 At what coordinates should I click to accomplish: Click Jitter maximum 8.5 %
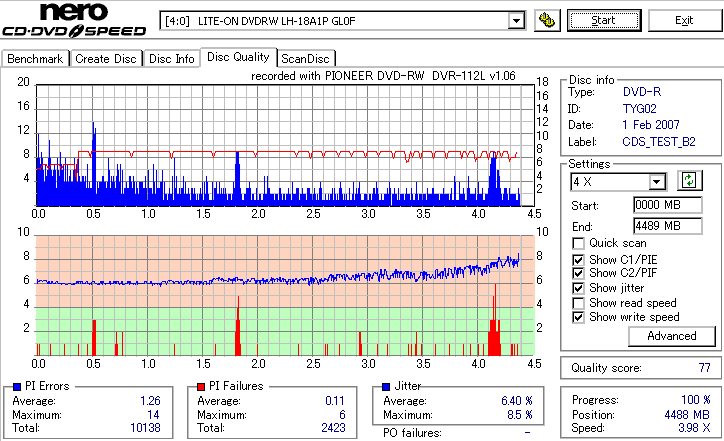click(520, 415)
